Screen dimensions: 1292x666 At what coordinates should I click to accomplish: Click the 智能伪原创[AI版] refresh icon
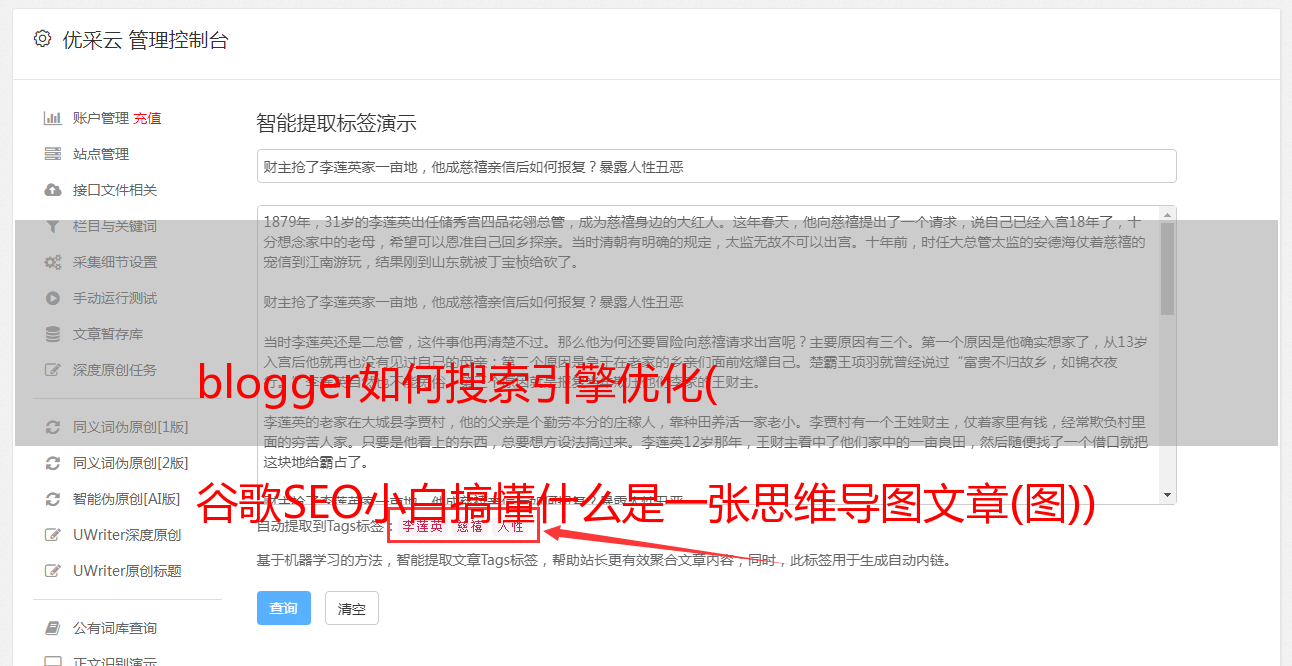tap(53, 499)
